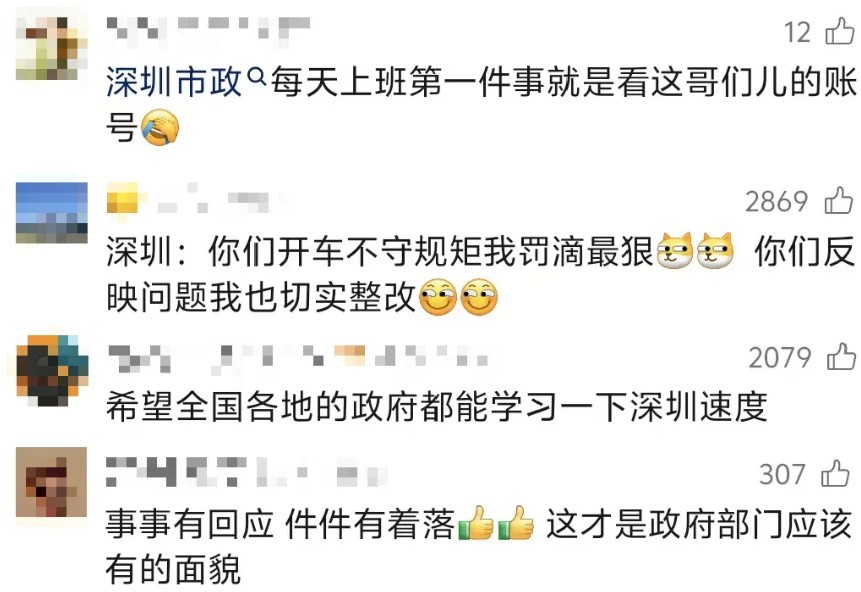861x592 pixels.
Task: Open username above 希望全国各地 comment
Action: pyautogui.click(x=297, y=356)
